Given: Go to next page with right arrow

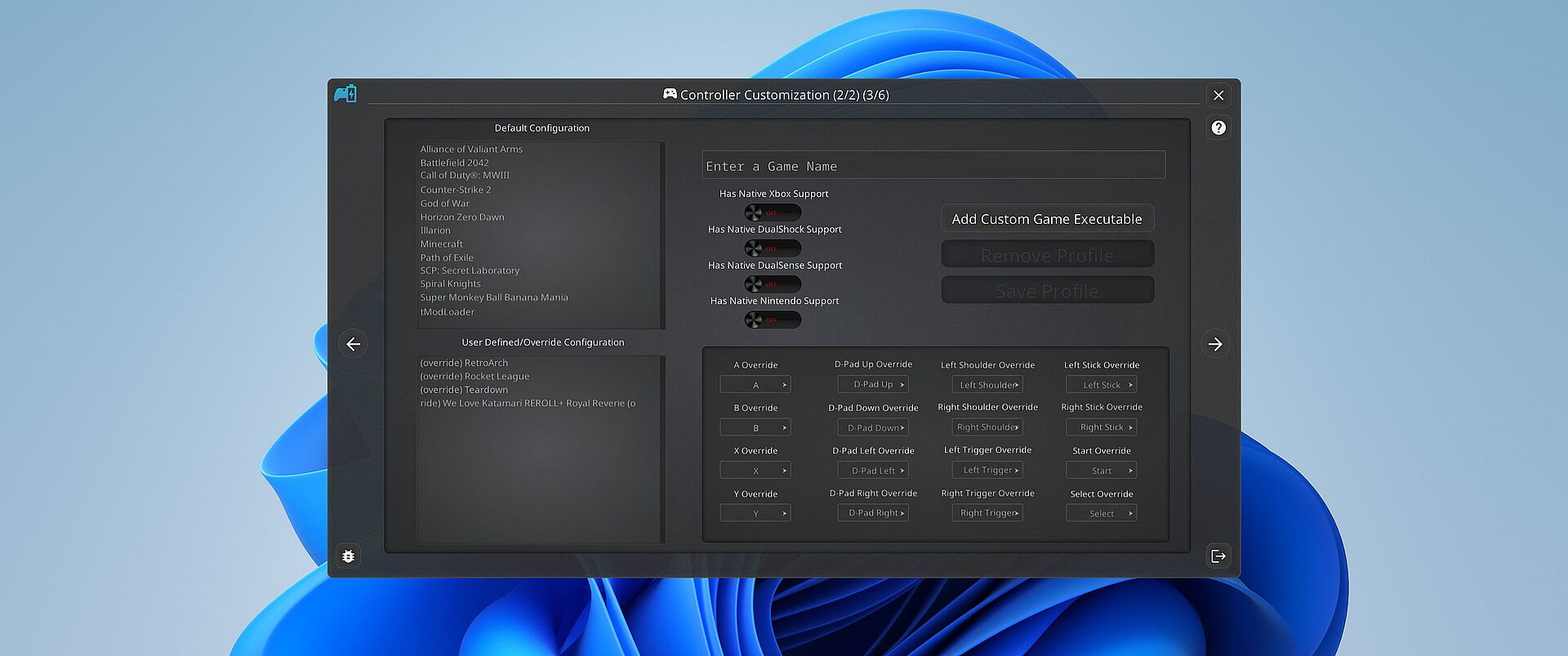Looking at the screenshot, I should coord(1214,344).
